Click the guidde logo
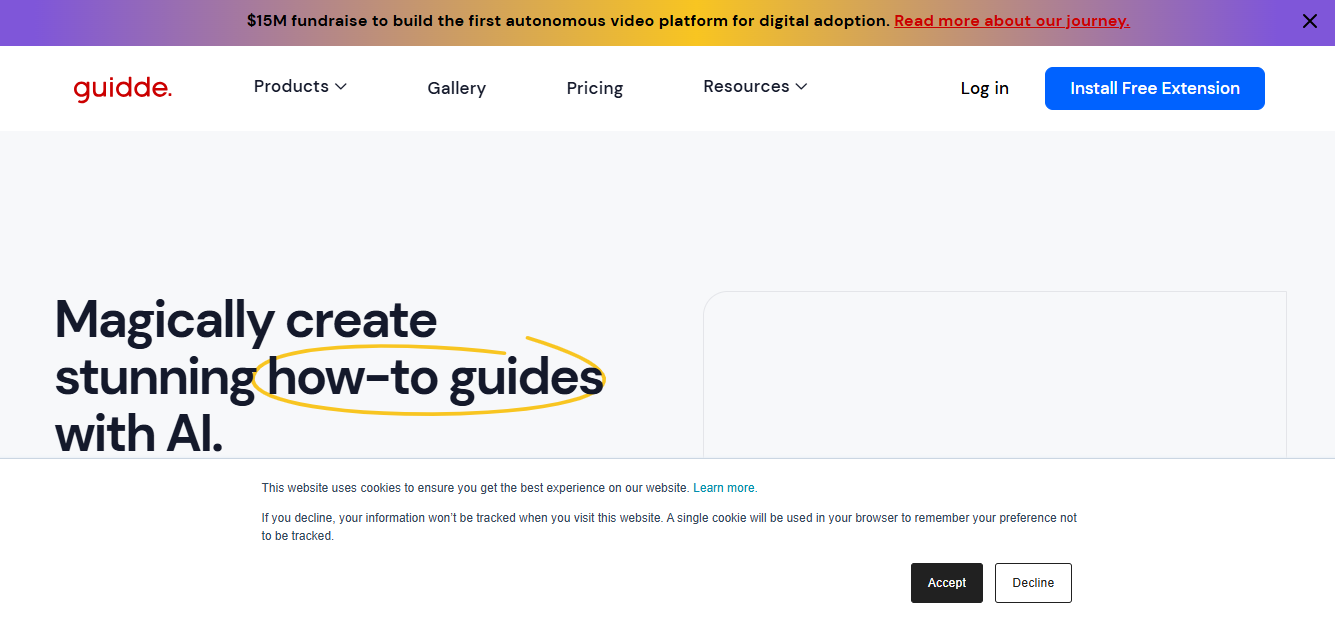This screenshot has width=1335, height=623. (x=123, y=88)
